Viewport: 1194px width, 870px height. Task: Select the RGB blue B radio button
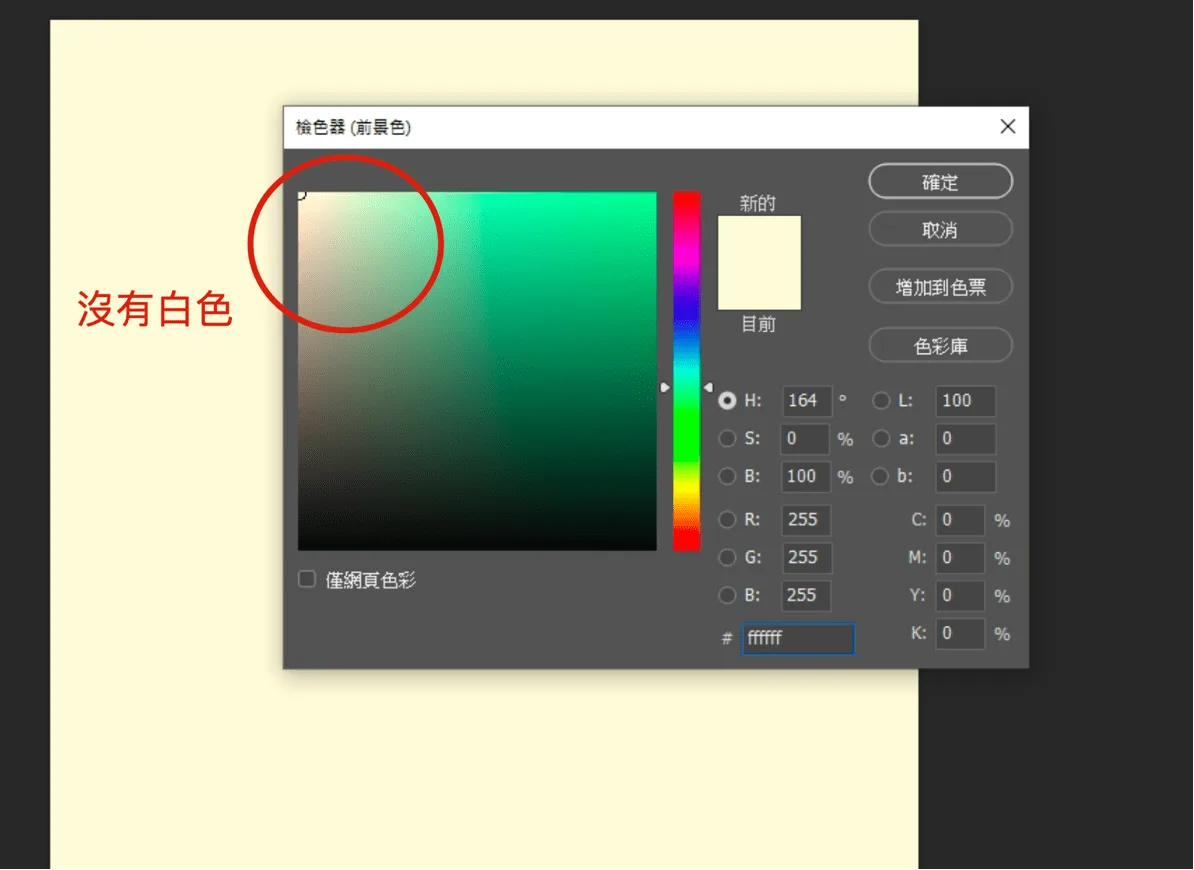point(727,595)
